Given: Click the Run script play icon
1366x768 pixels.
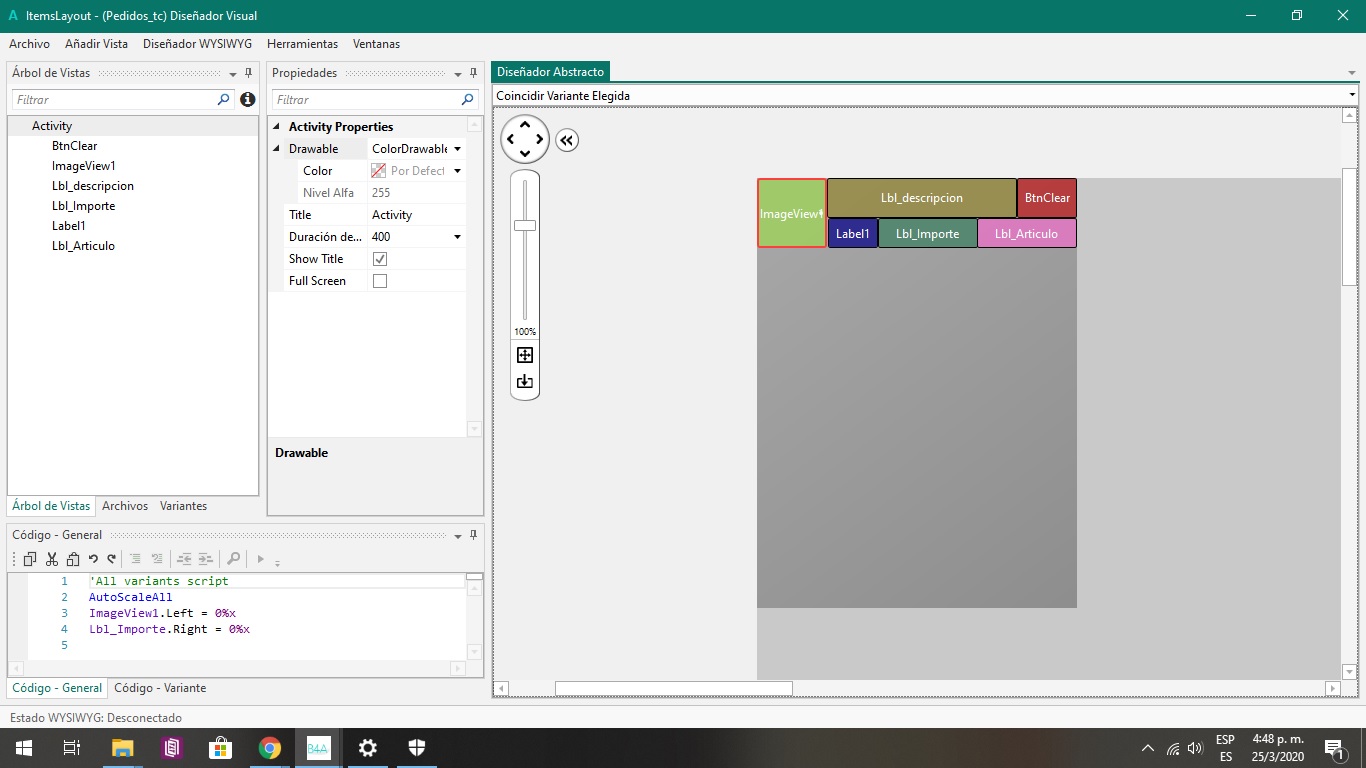Looking at the screenshot, I should point(260,559).
